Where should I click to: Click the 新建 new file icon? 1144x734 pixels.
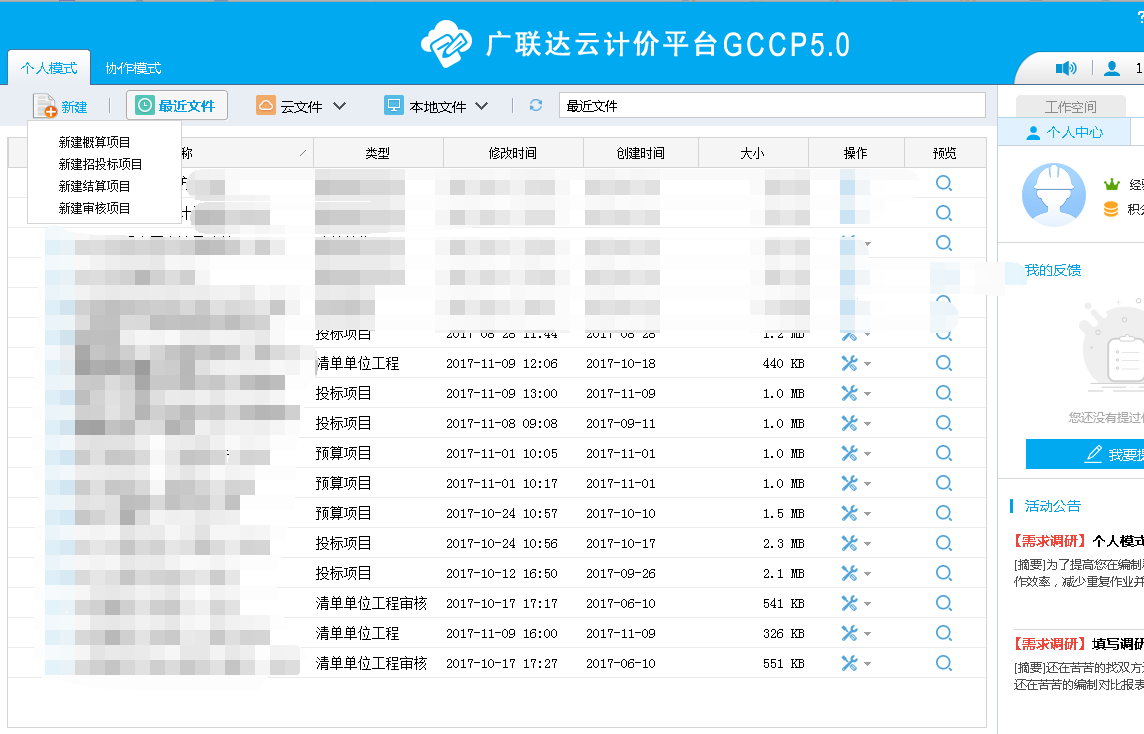tap(45, 106)
